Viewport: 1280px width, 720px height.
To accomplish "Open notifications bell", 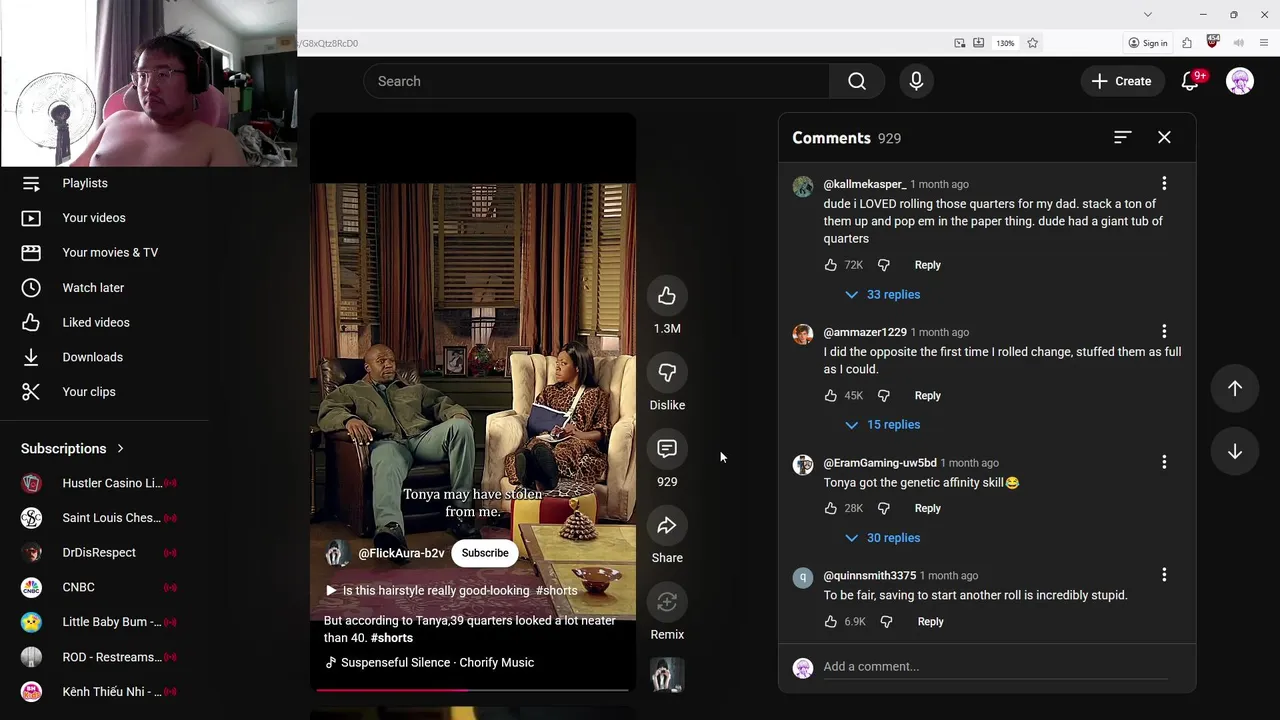I will point(1190,81).
